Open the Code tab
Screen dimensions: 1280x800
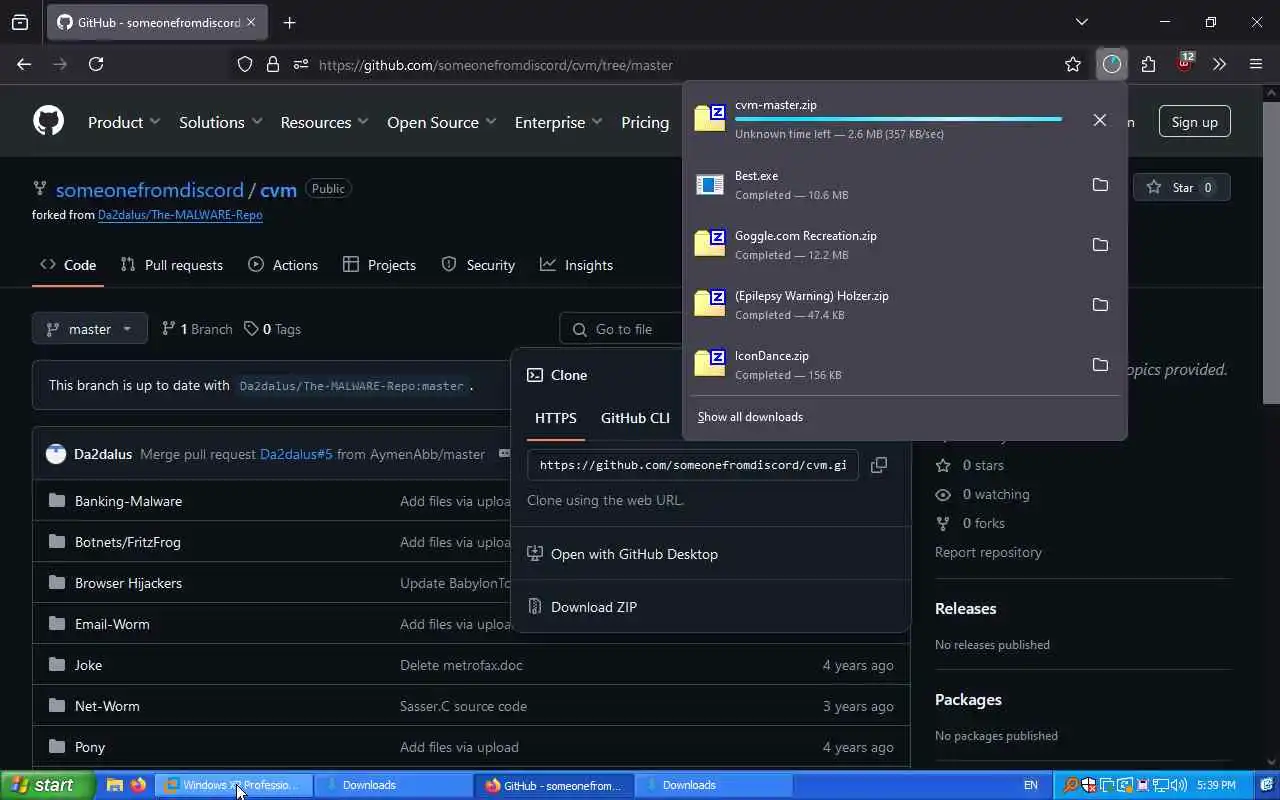(x=68, y=265)
